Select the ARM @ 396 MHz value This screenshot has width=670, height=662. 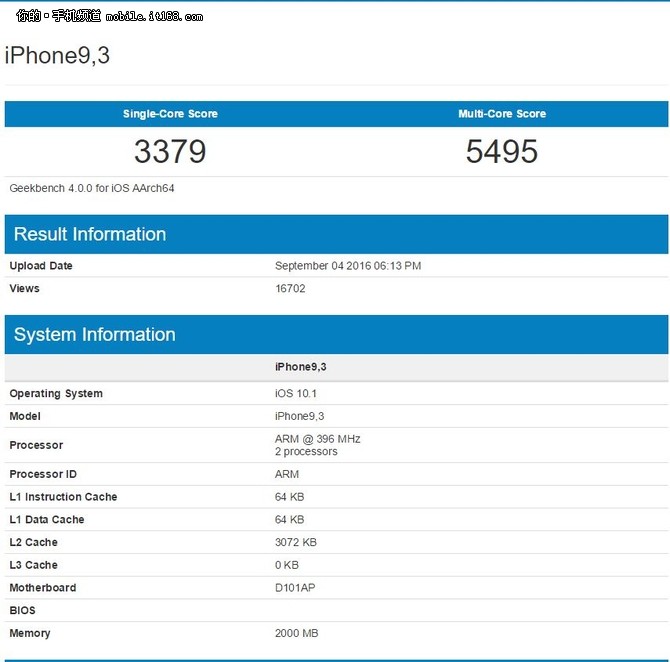point(318,439)
